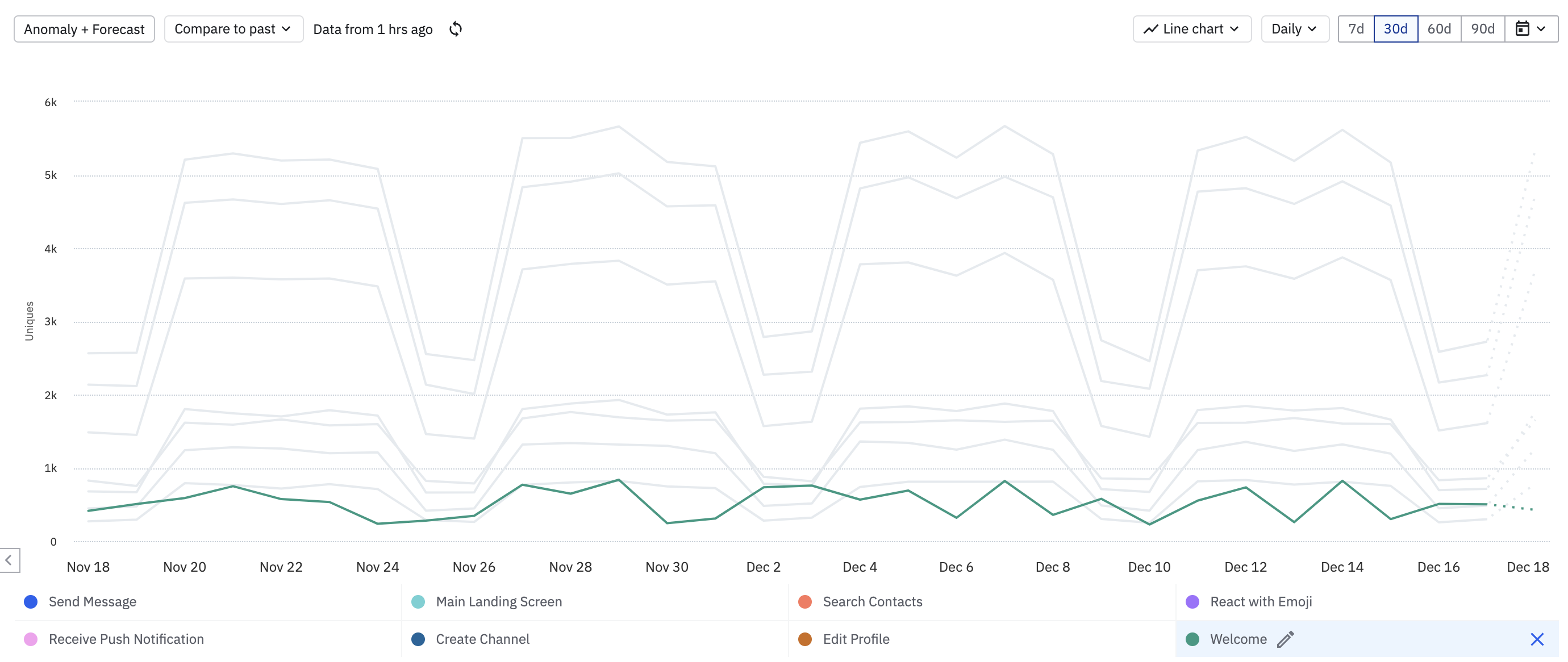1568x662 pixels.
Task: Remove Welcome series with X icon
Action: [1536, 639]
